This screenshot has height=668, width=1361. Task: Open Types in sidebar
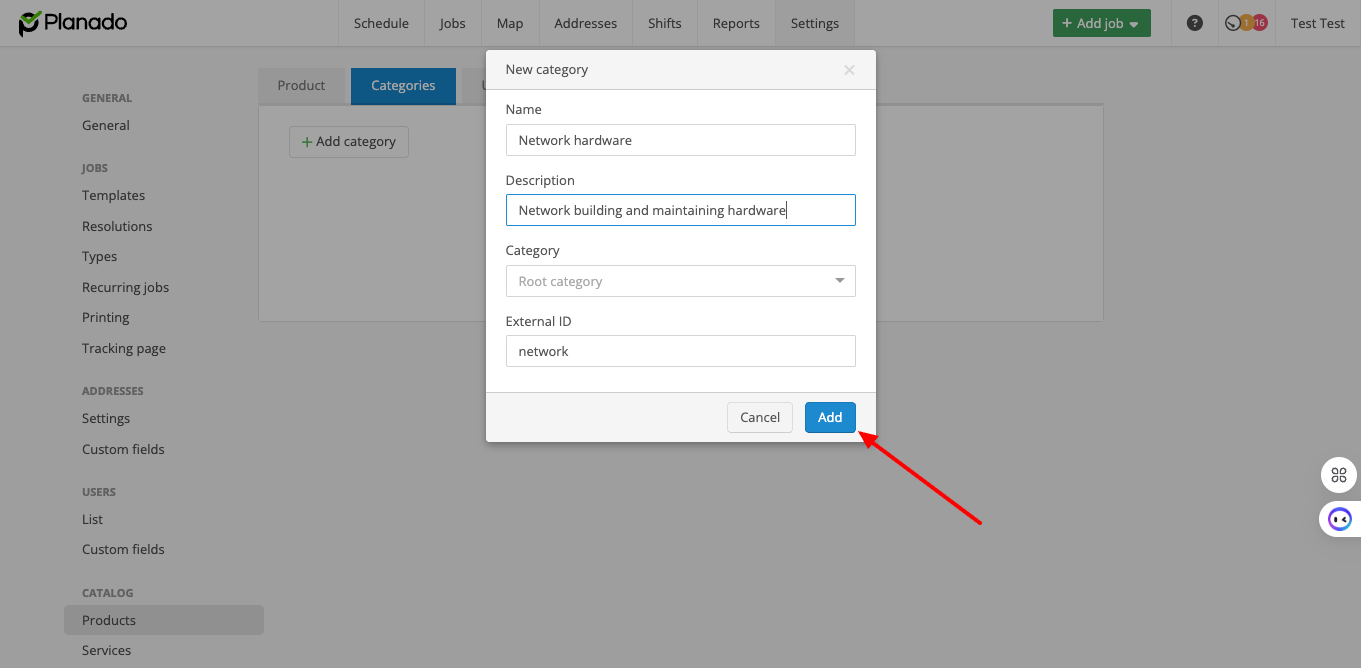click(x=100, y=257)
